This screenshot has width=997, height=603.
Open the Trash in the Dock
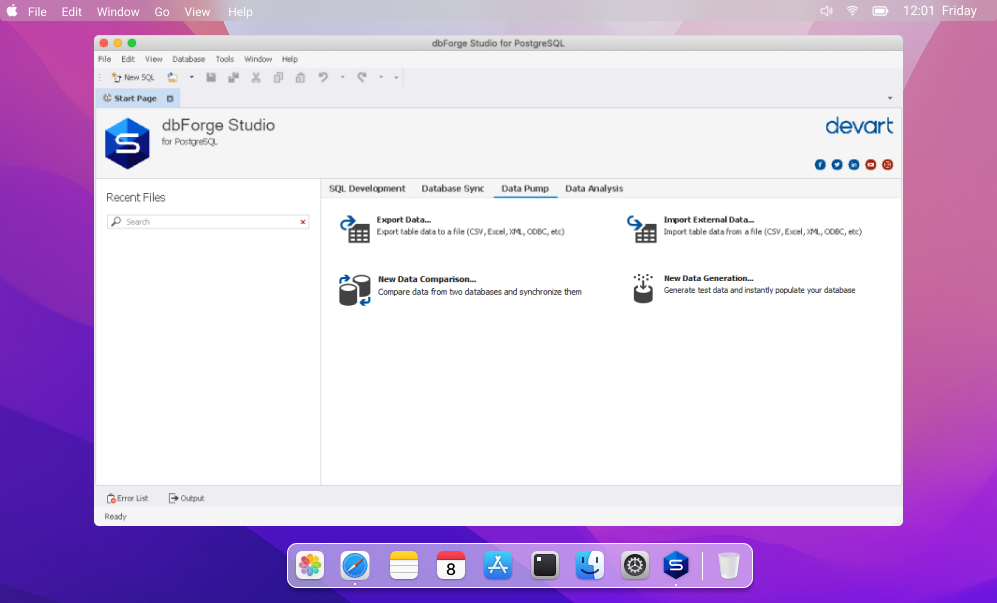[729, 565]
